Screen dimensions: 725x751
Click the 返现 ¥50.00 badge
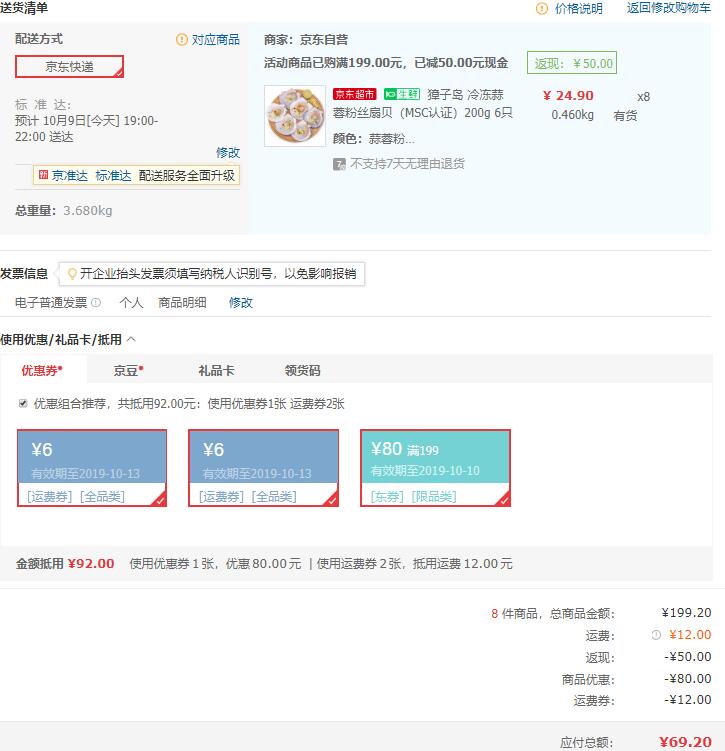pyautogui.click(x=572, y=63)
